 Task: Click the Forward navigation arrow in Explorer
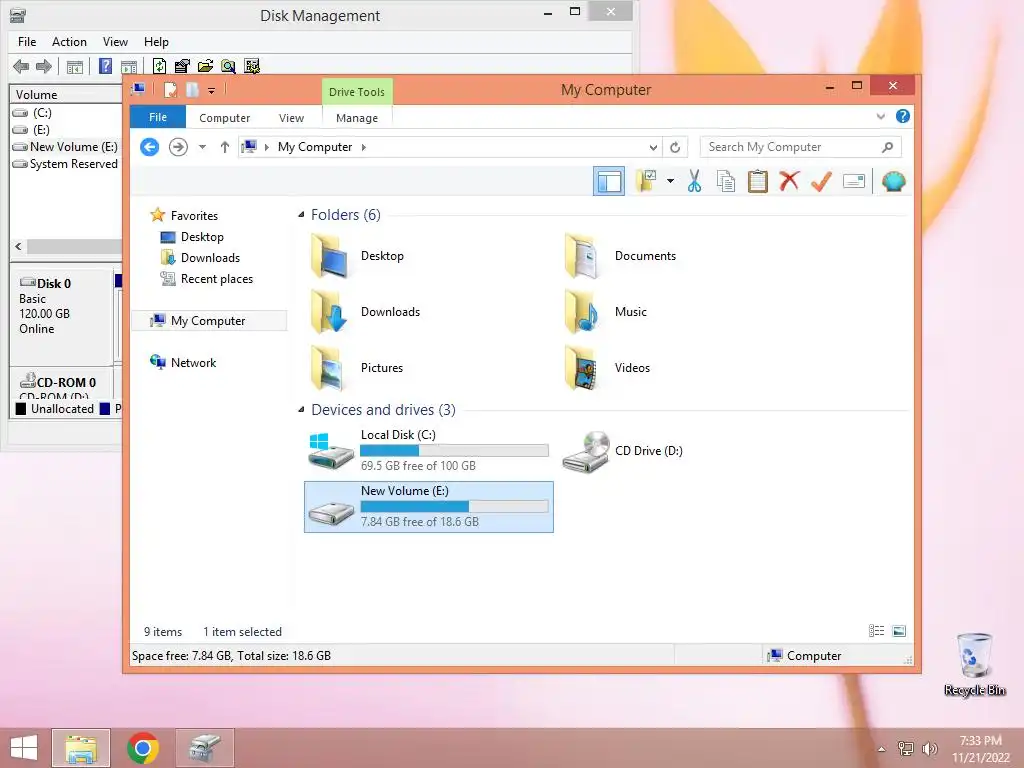(178, 147)
